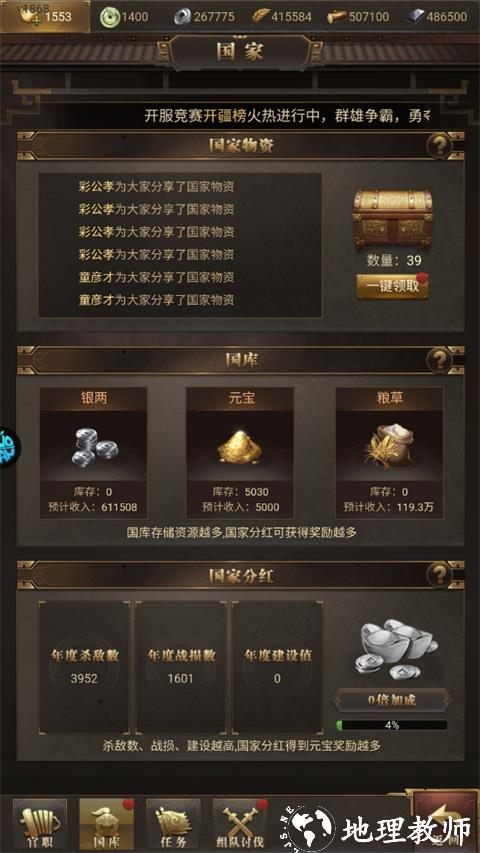
Task: Click the 一键领取 claim button
Action: click(x=392, y=286)
